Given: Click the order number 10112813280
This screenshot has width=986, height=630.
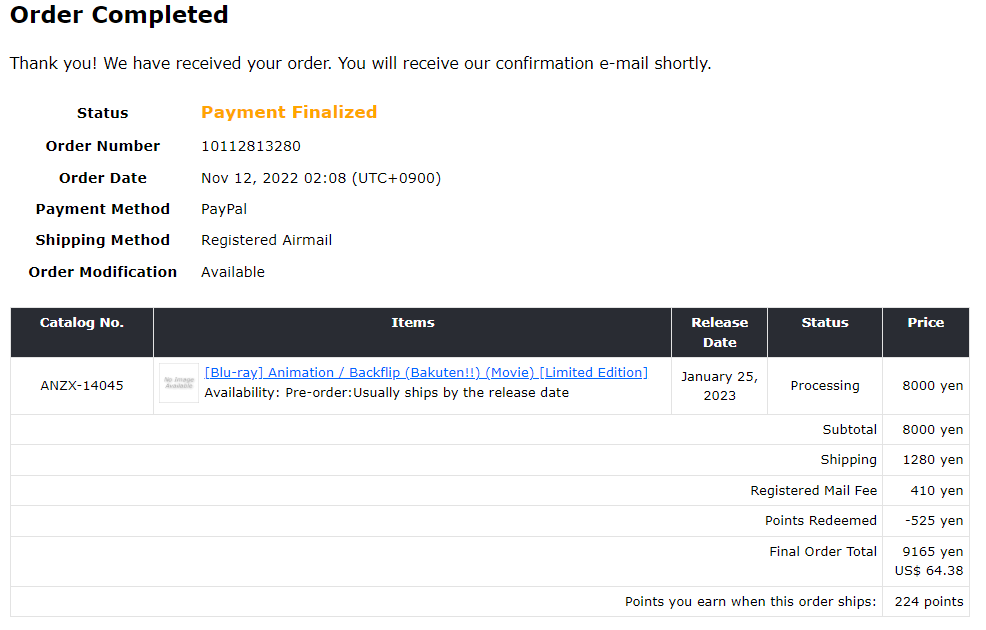Looking at the screenshot, I should pyautogui.click(x=251, y=146).
